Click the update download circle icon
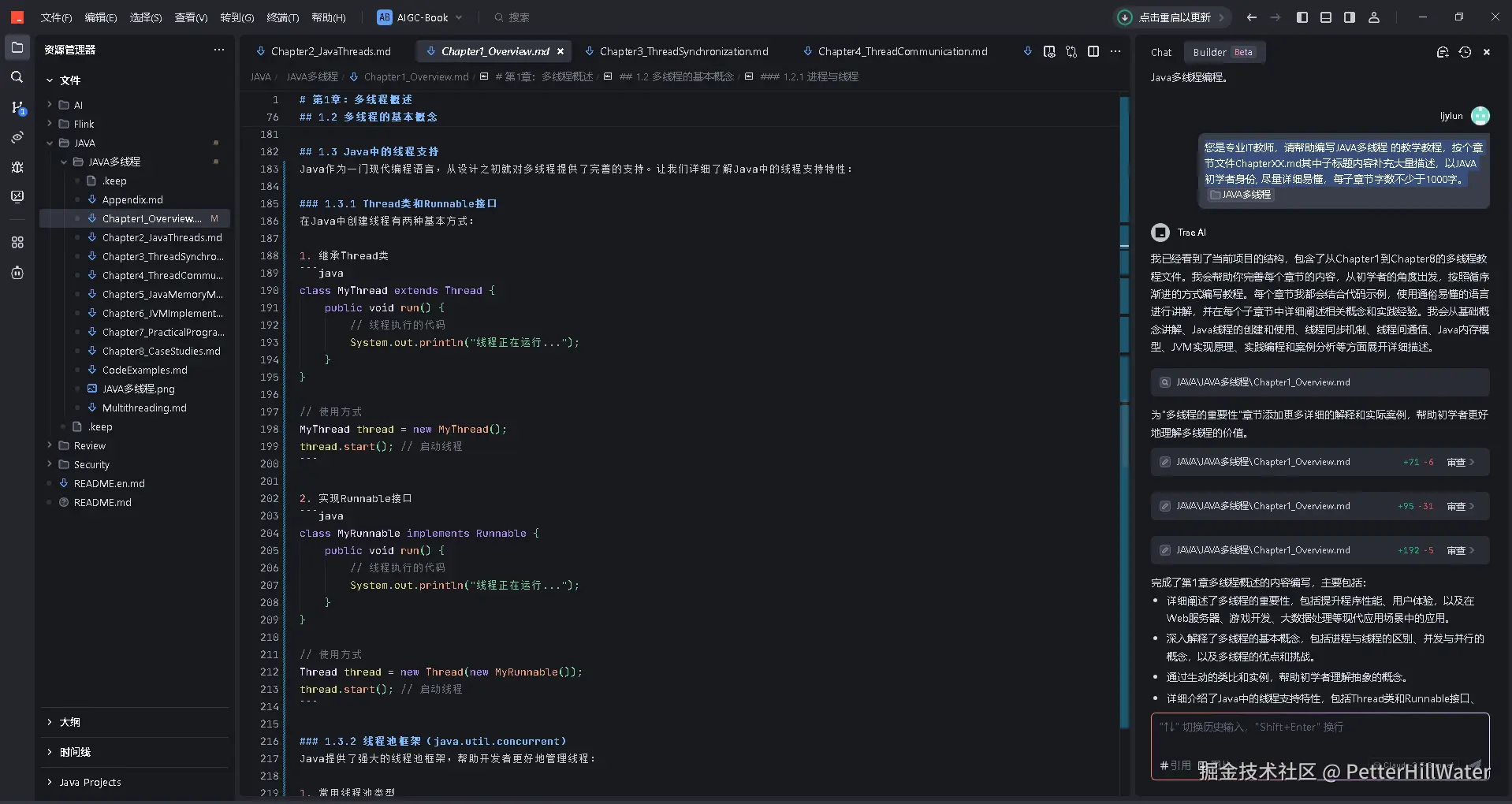This screenshot has height=804, width=1512. 1125,17
